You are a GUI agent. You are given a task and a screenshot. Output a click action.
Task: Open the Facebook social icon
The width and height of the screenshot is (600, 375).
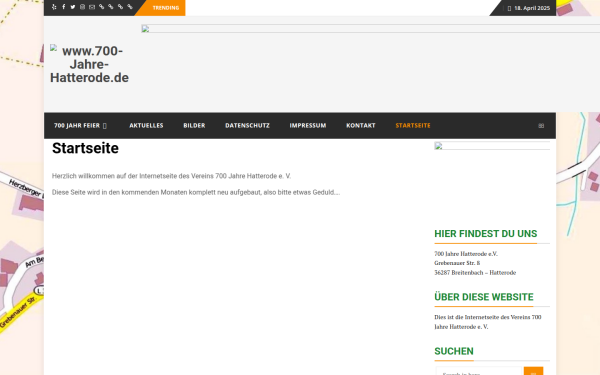tap(64, 7)
